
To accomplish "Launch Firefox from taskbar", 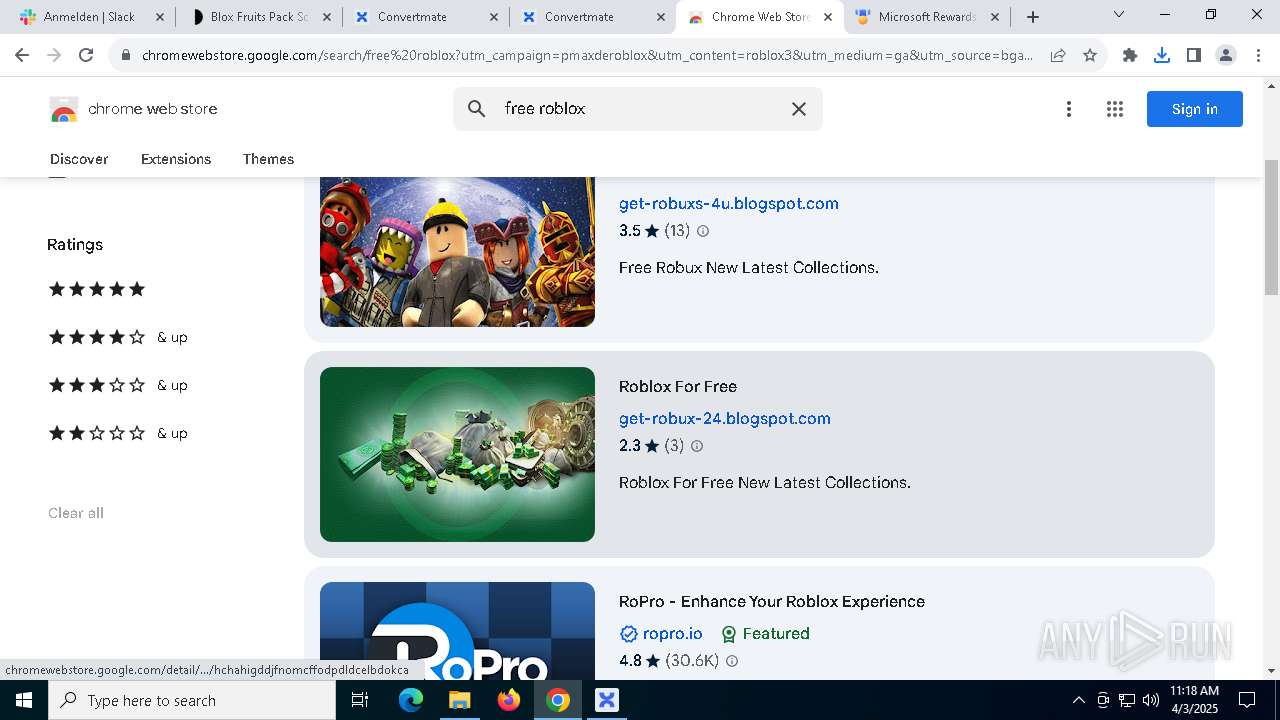I will [x=509, y=700].
